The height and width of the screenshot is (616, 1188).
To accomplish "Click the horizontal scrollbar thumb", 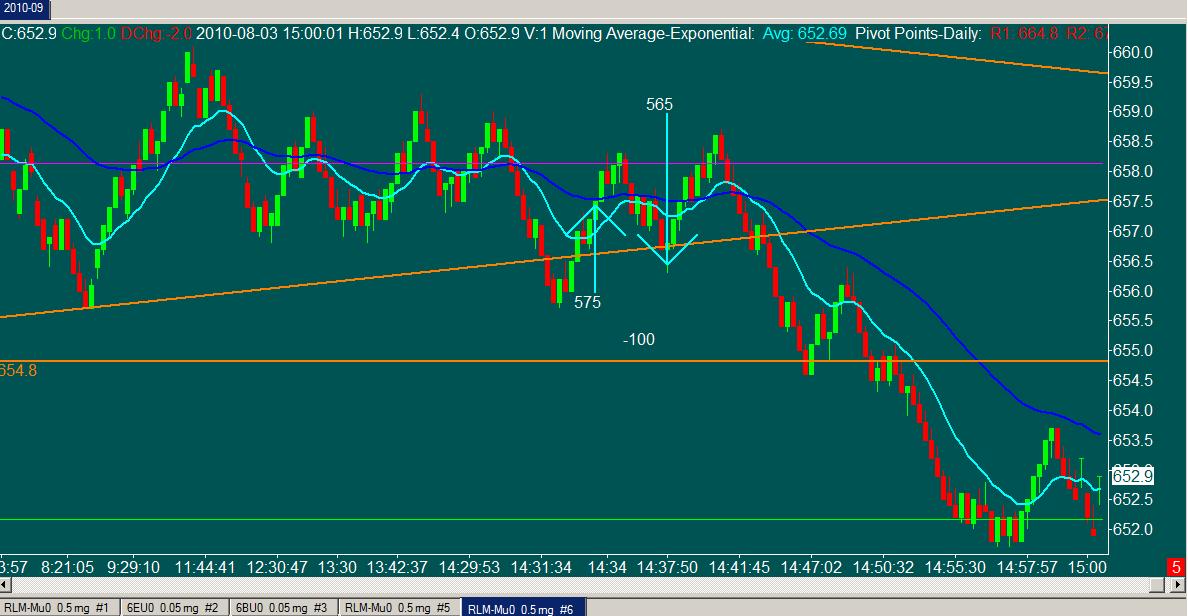I will [1156, 585].
